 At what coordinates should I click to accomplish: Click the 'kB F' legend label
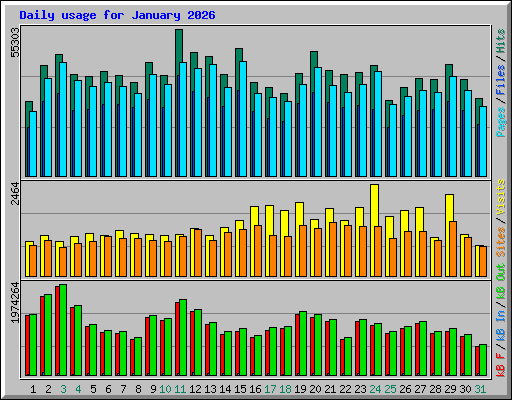pyautogui.click(x=501, y=365)
